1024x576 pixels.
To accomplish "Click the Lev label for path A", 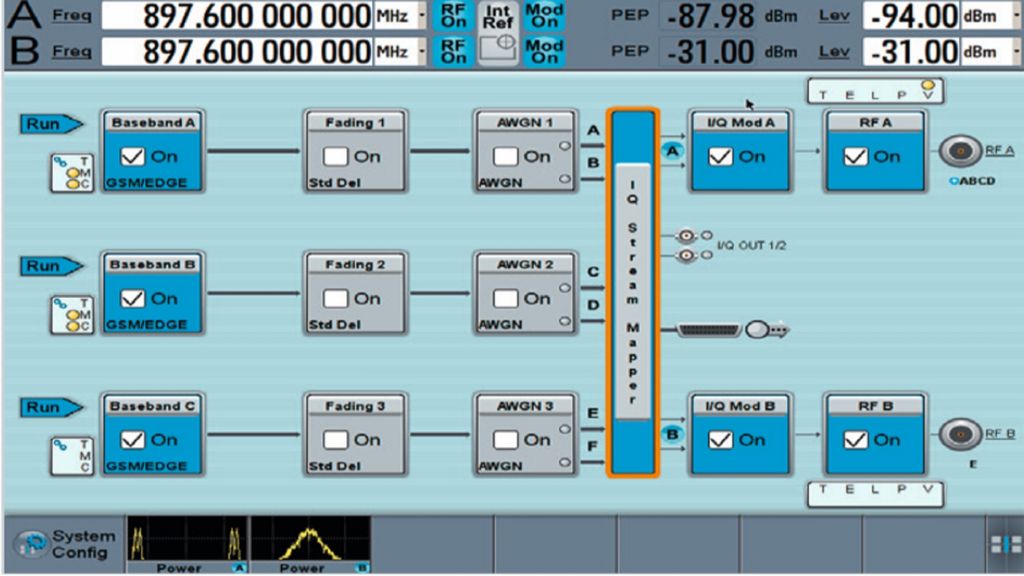I will pos(835,16).
